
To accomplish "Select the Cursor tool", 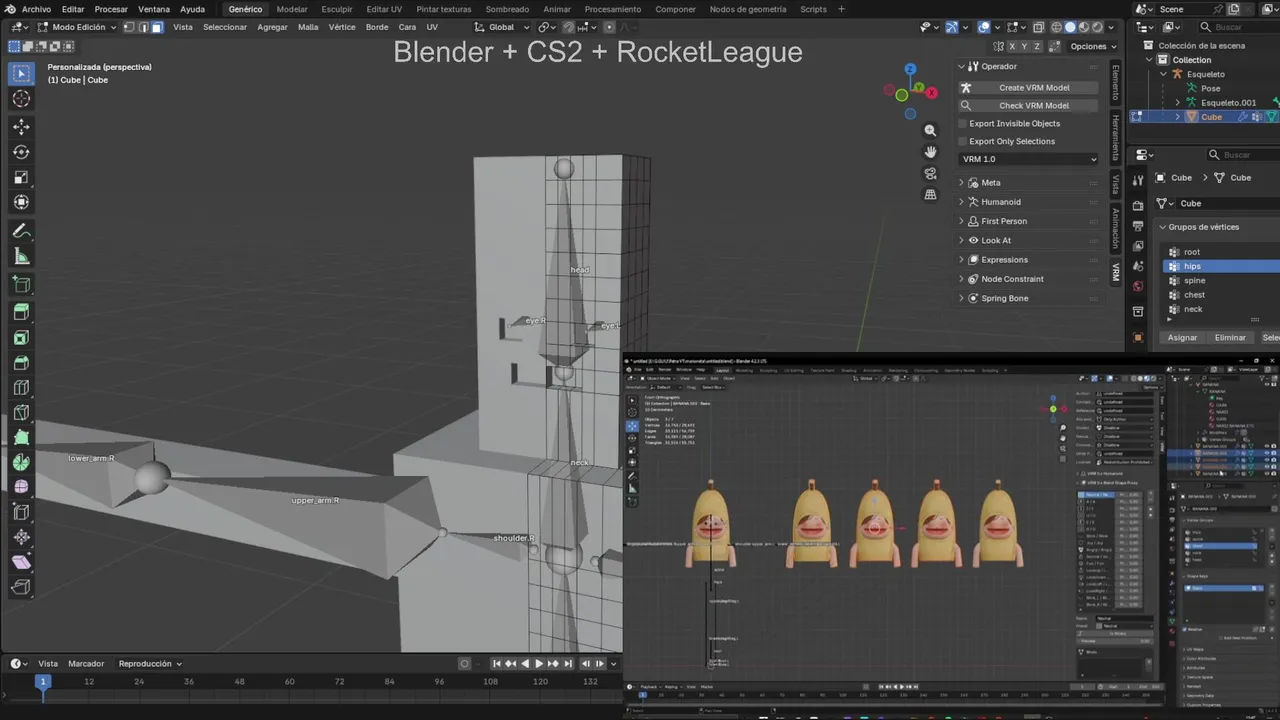I will tap(21, 99).
